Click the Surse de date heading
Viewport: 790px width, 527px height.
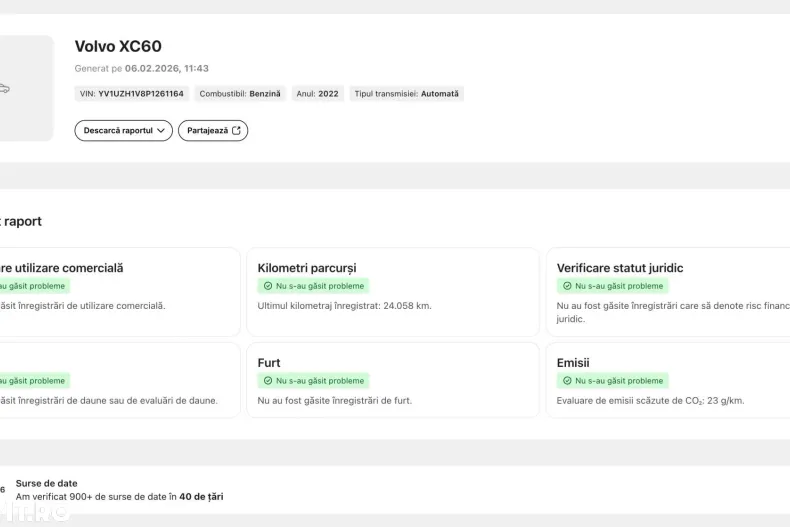[x=46, y=483]
